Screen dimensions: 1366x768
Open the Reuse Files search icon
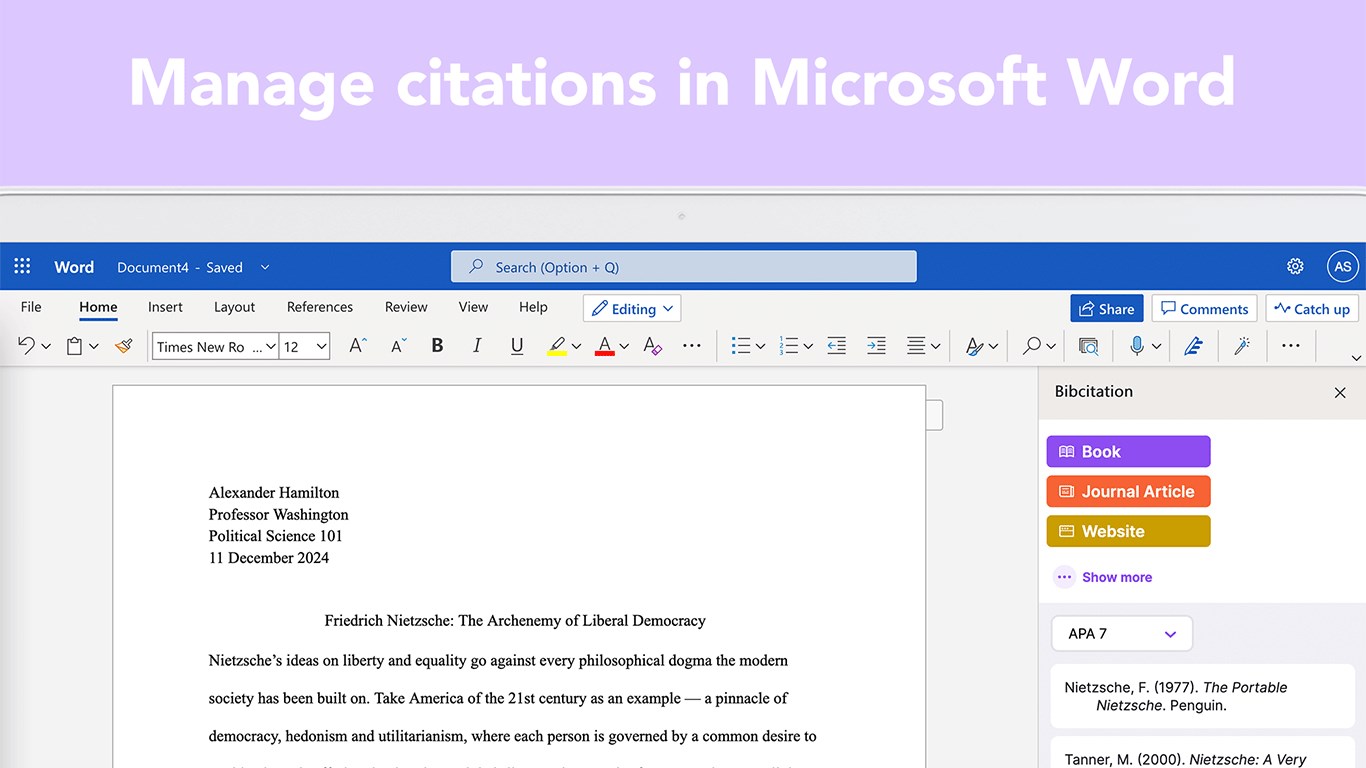1089,346
